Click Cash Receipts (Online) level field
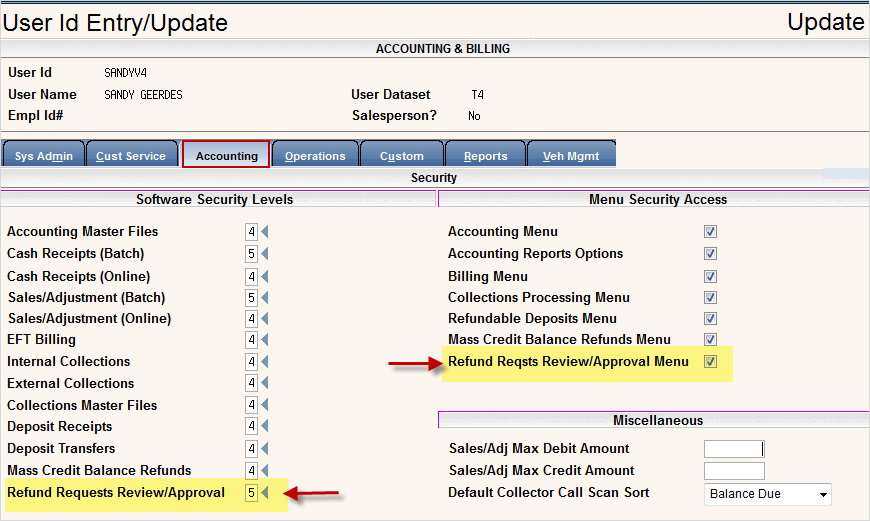 [251, 276]
